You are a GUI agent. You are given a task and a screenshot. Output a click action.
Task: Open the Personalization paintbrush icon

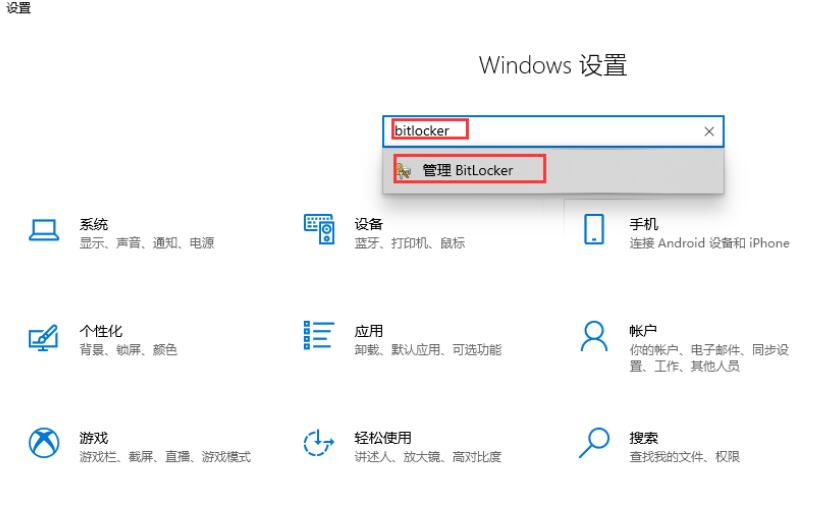click(44, 337)
